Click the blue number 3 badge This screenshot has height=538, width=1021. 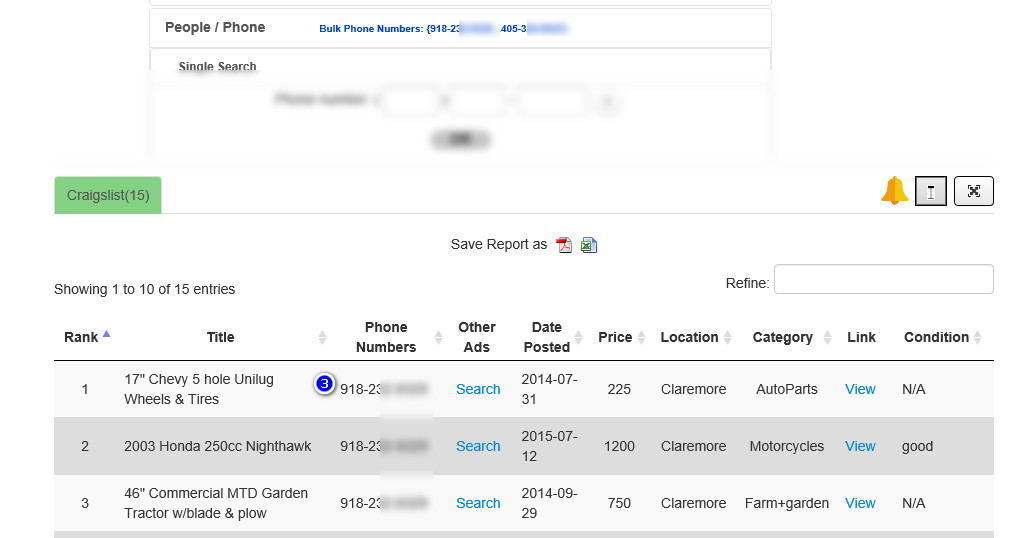[x=324, y=384]
